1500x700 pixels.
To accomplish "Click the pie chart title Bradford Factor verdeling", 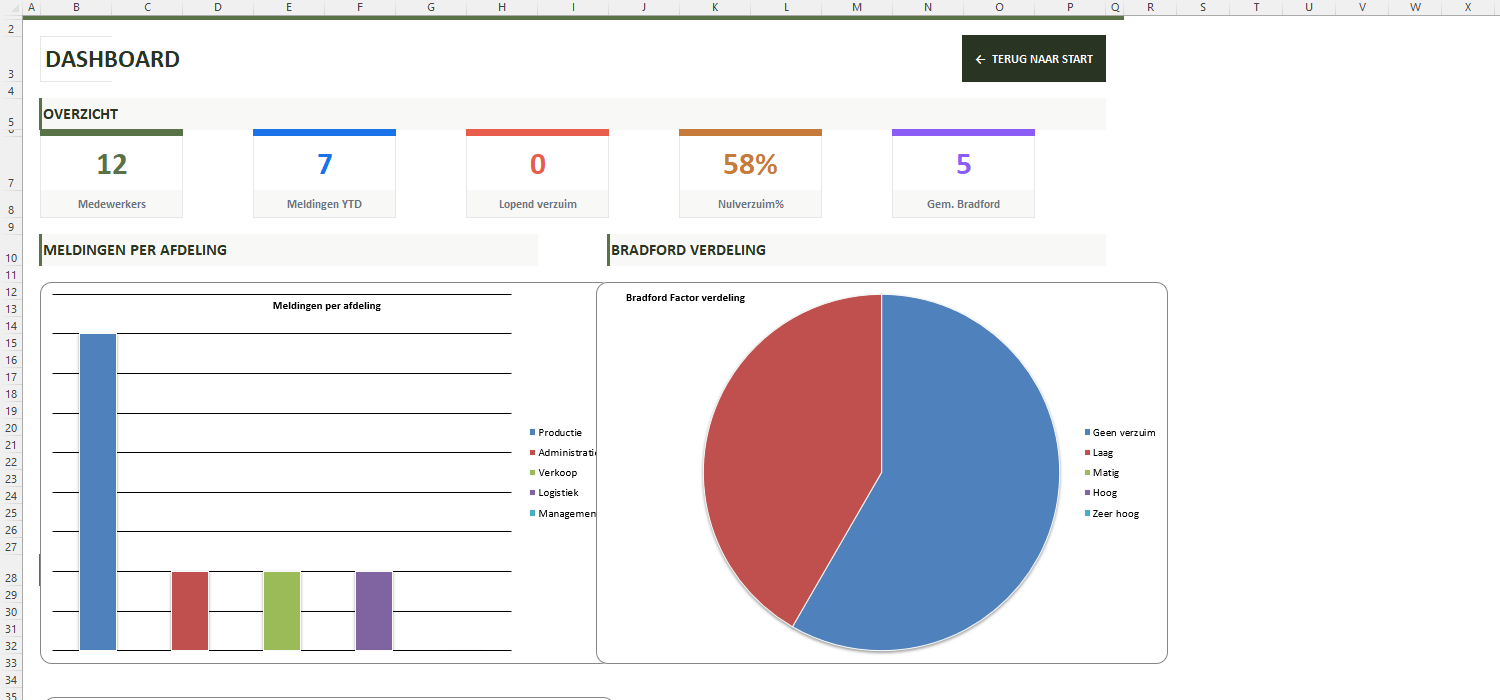I will (685, 298).
